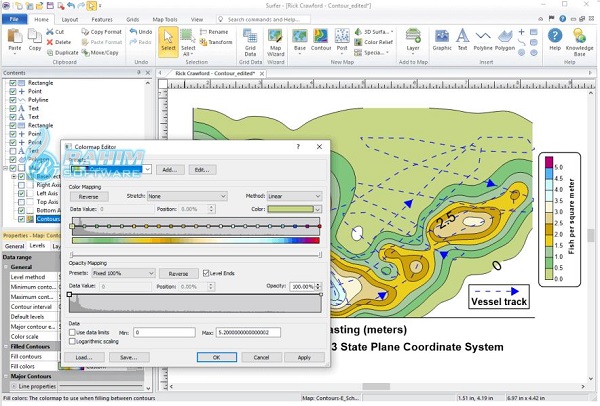
Task: Click Move/Copy in the ribbon
Action: point(100,52)
